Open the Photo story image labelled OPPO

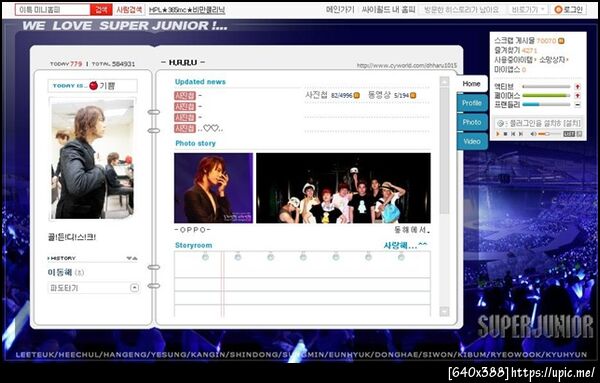(x=214, y=188)
